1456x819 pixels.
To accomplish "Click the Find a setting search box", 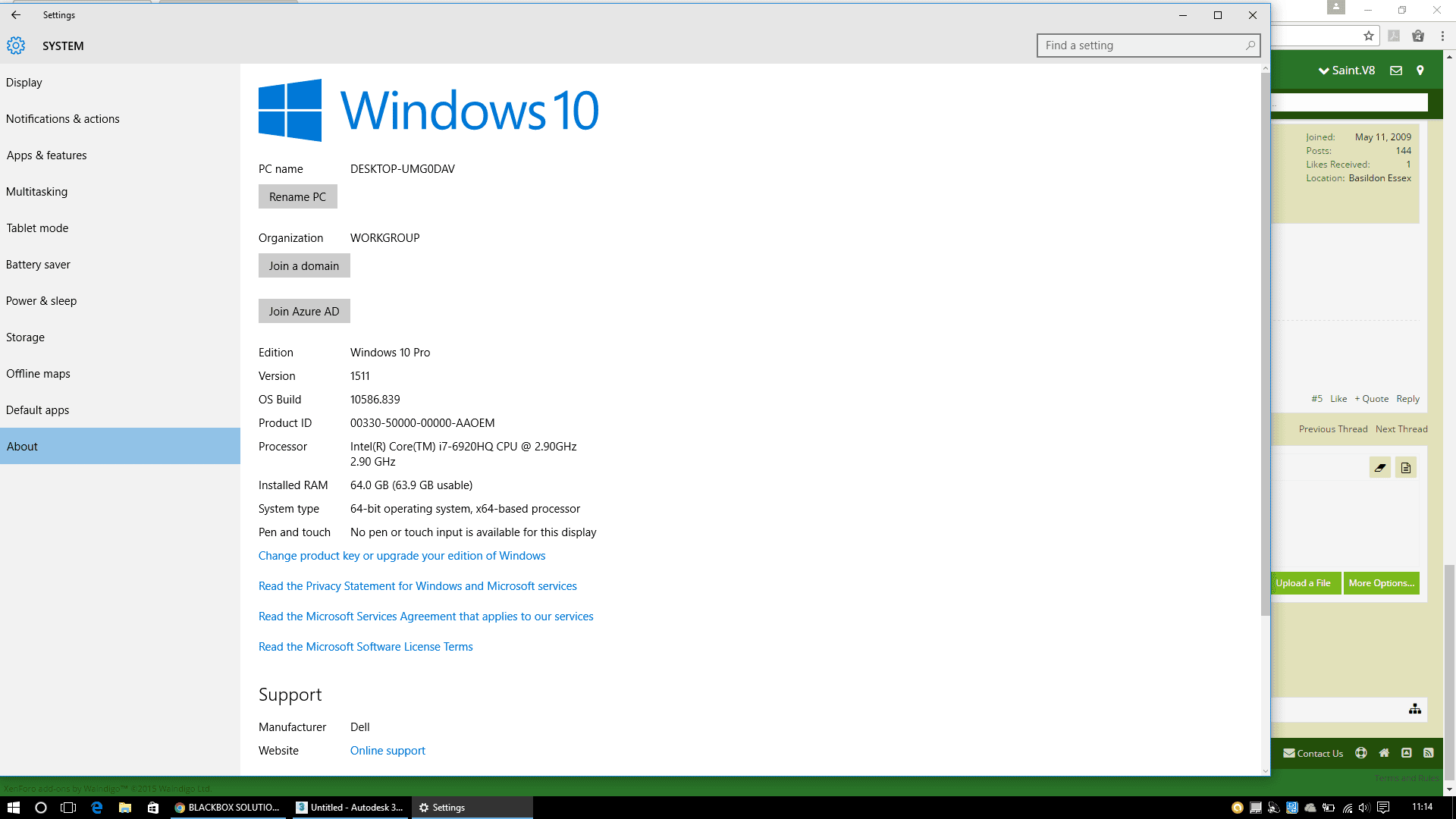I will 1148,45.
